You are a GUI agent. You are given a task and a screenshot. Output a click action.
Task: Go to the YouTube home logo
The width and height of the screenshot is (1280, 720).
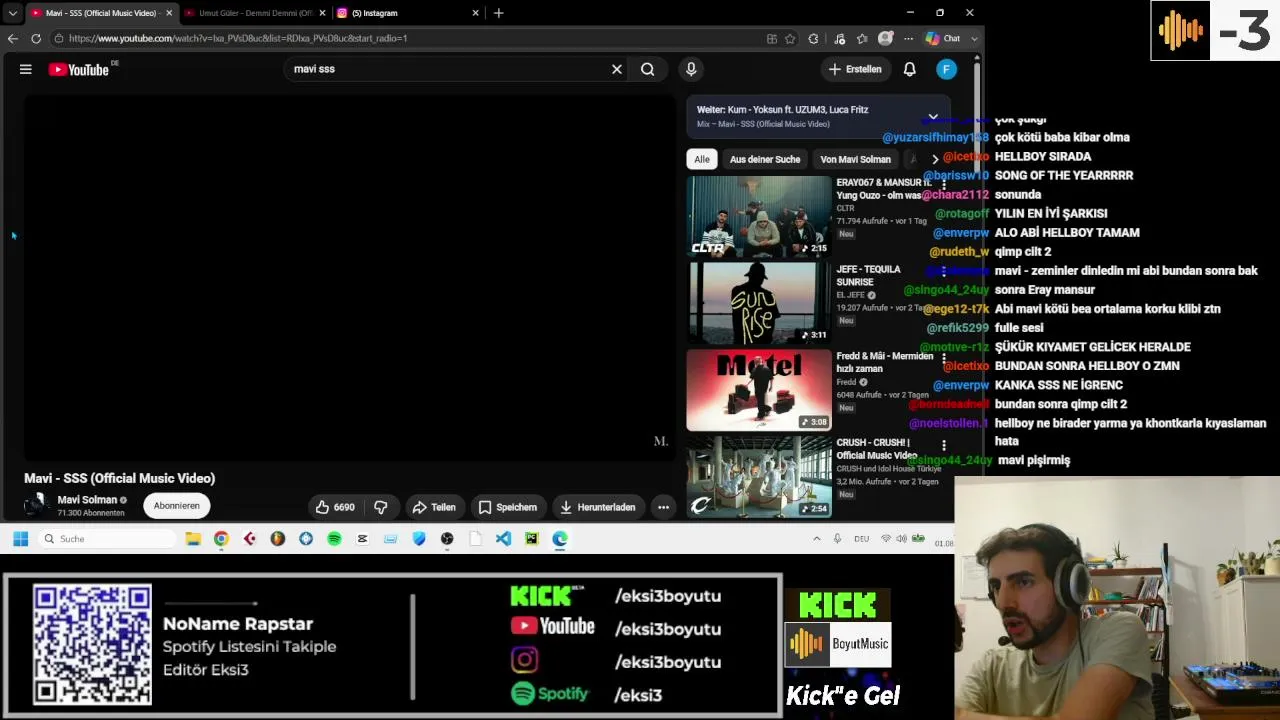[x=79, y=69]
